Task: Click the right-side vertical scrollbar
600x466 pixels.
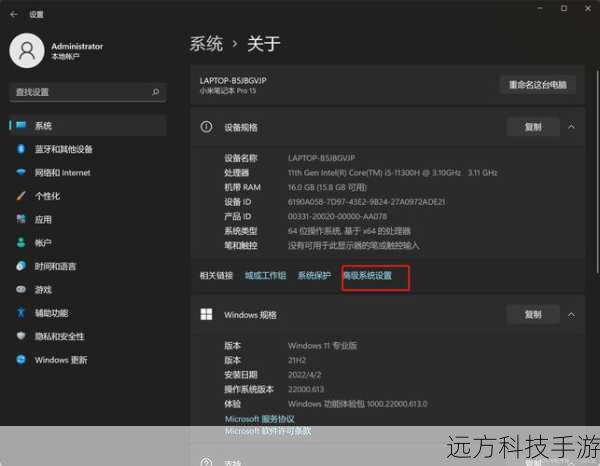Action: click(x=597, y=172)
